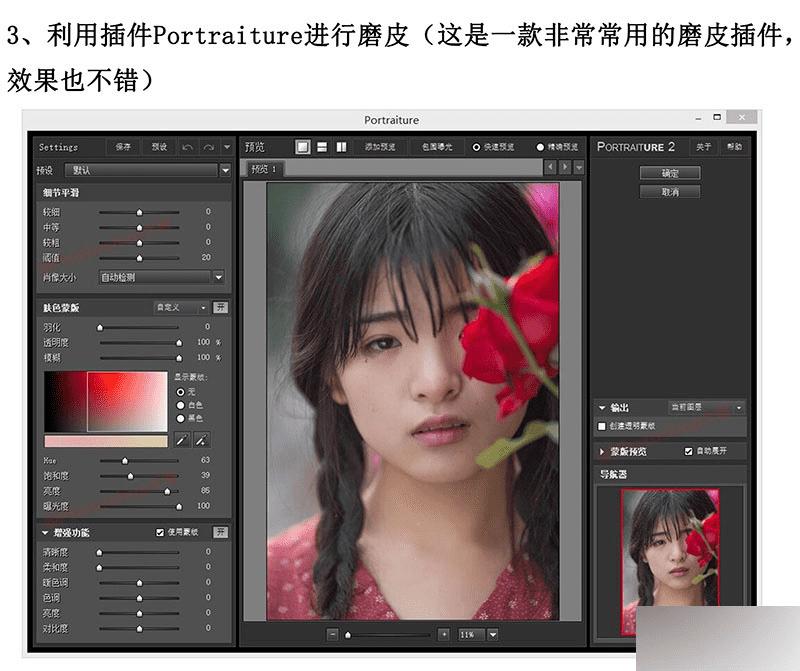Go to next preview tab arrow
The image size is (800, 671).
pos(565,167)
